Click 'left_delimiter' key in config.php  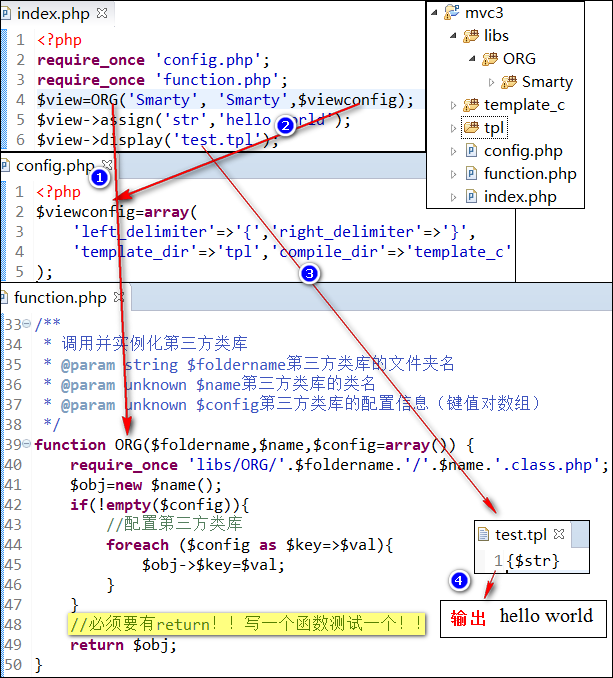tap(144, 232)
